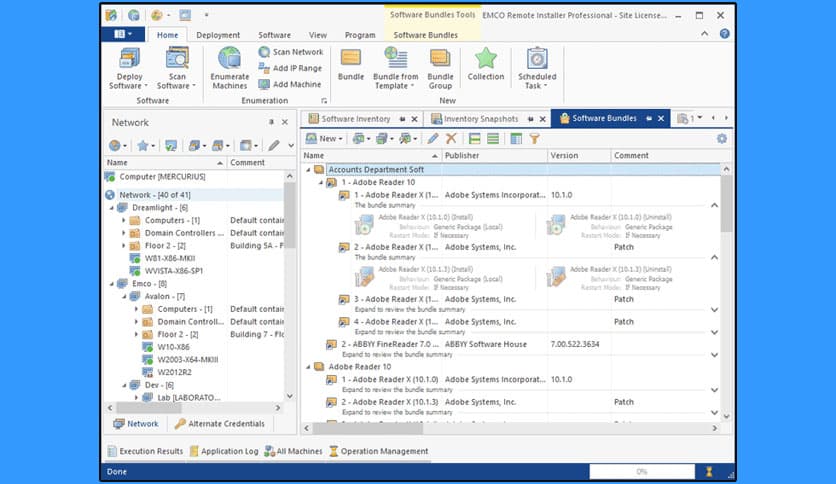Open the column chooser icon in bundles toolbar
The width and height of the screenshot is (836, 484).
pos(516,139)
